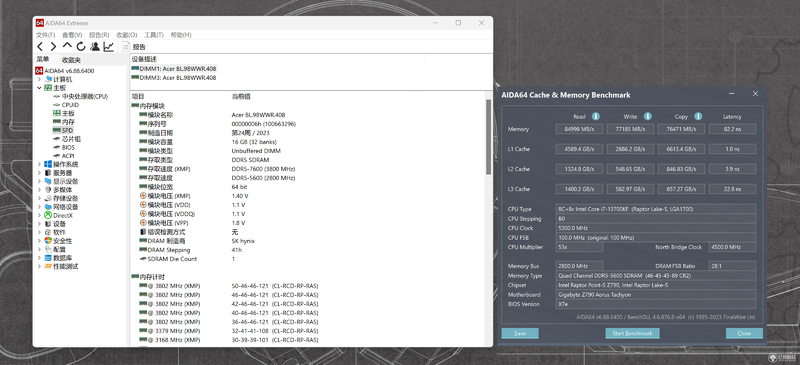Go up one level with the up arrow icon
This screenshot has width=800, height=365.
67,46
